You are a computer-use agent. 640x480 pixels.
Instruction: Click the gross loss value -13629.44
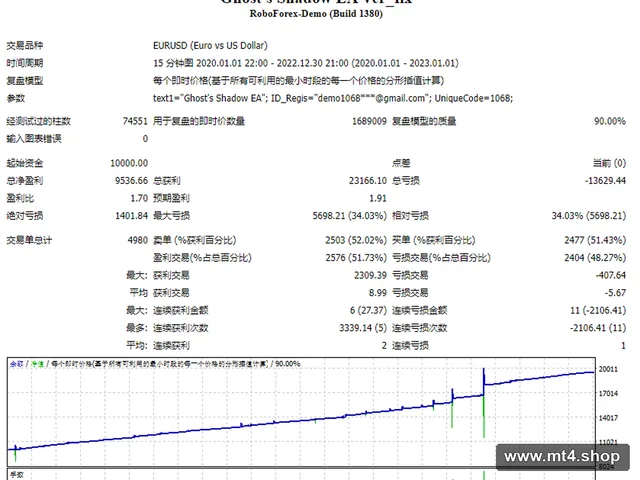[x=605, y=180]
